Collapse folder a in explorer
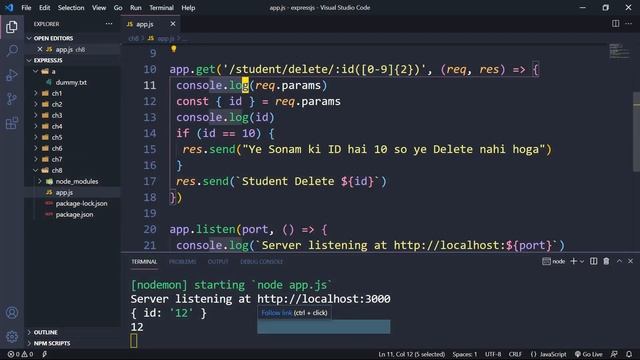Screen dimensions: 640x360 (36, 71)
